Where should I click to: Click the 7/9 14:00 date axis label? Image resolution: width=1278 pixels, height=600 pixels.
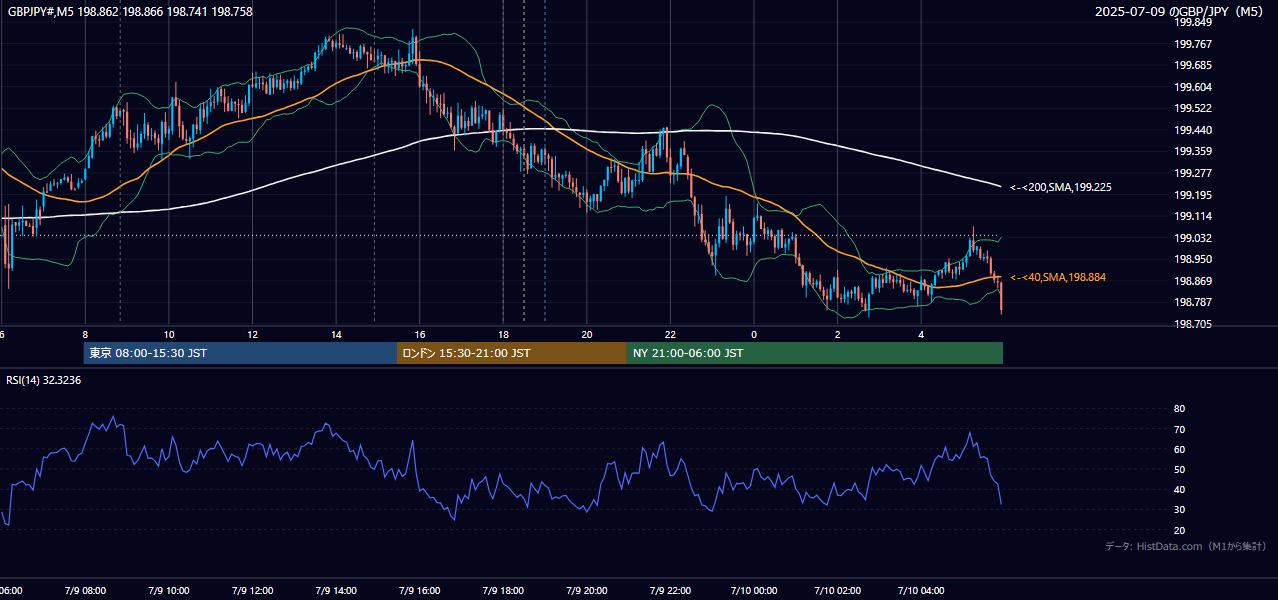[x=335, y=591]
